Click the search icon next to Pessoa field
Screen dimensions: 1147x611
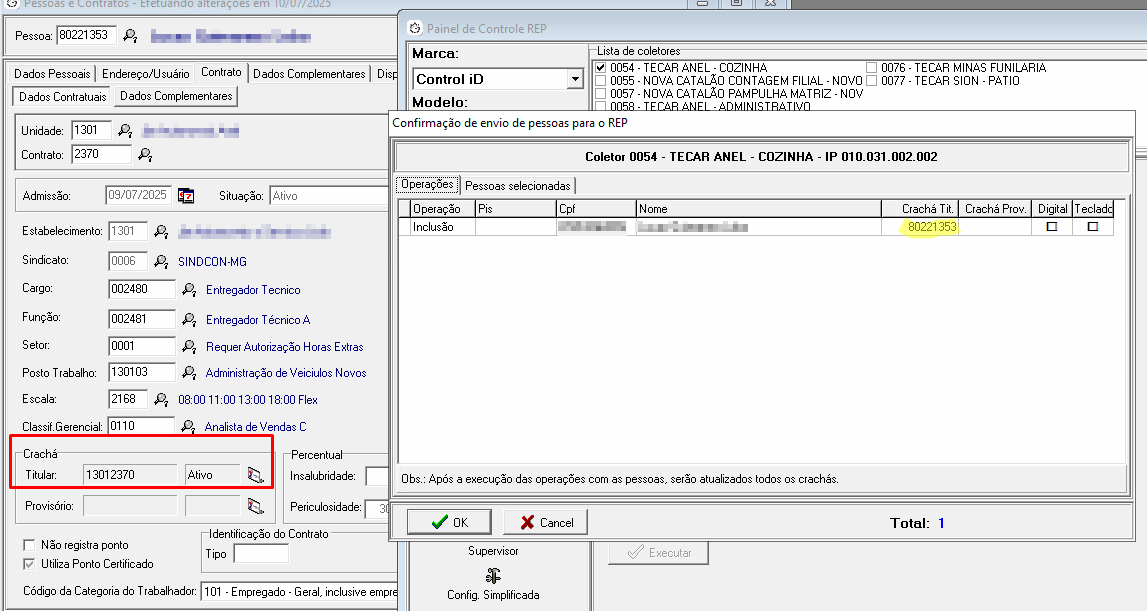click(x=130, y=36)
